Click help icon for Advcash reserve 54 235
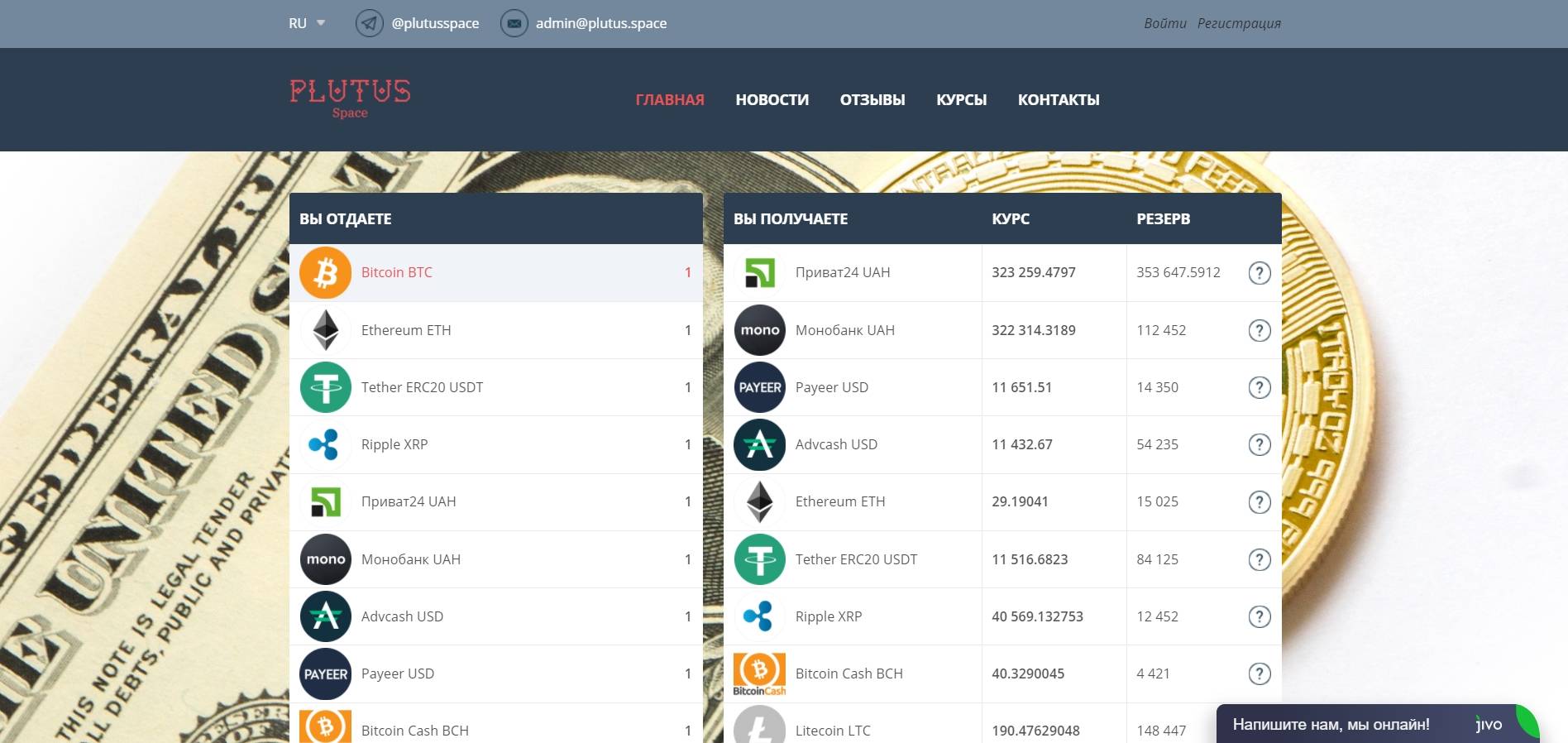1568x743 pixels. point(1260,444)
